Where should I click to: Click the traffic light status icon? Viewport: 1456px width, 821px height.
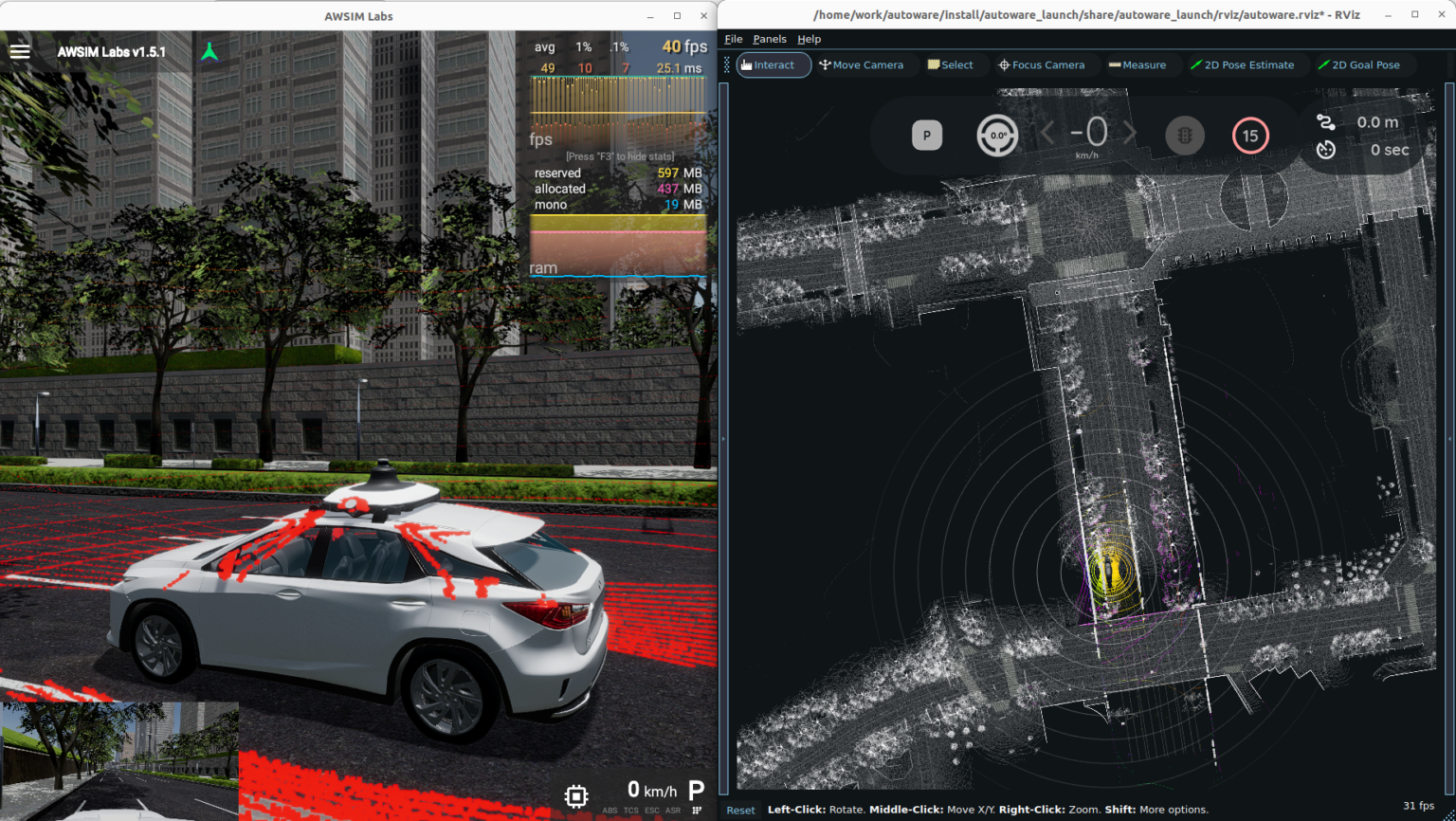[1184, 136]
